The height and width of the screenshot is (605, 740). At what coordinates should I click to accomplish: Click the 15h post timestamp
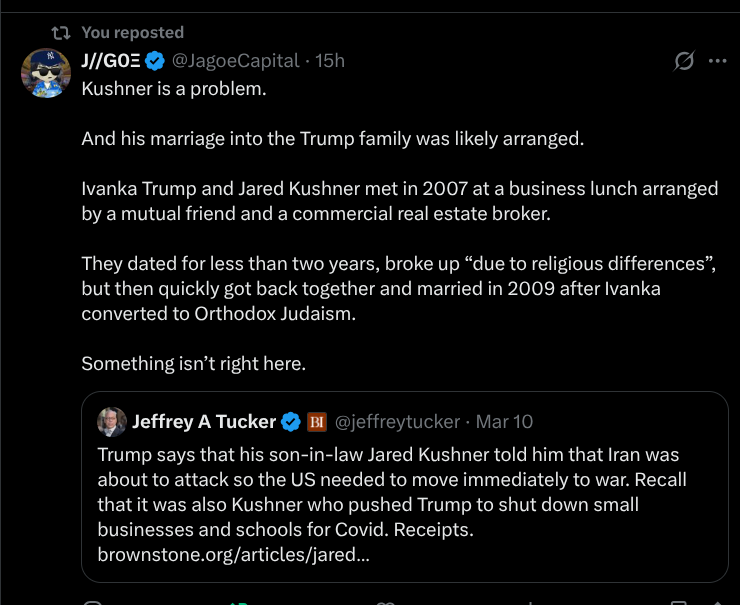[x=330, y=61]
